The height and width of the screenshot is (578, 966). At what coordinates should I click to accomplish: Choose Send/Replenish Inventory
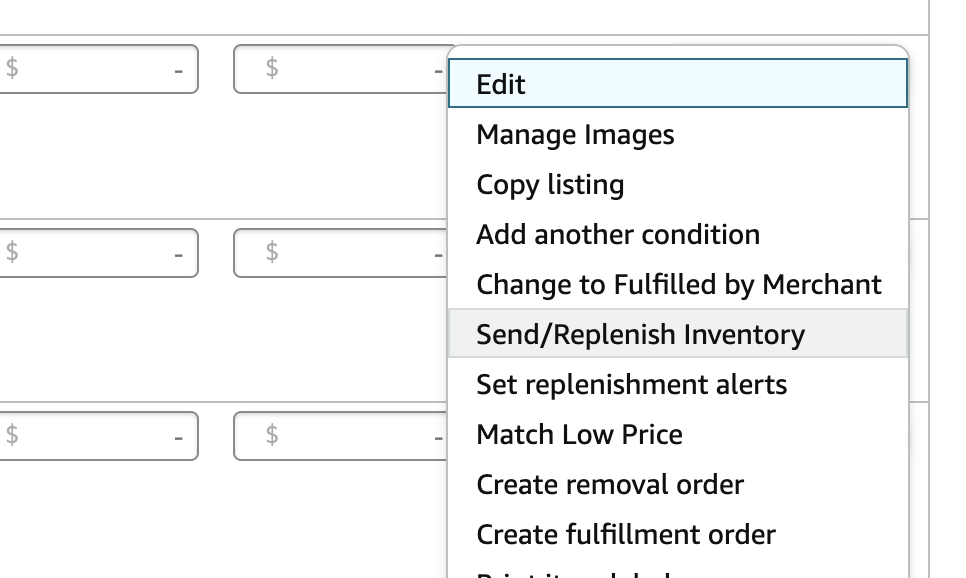tap(641, 334)
